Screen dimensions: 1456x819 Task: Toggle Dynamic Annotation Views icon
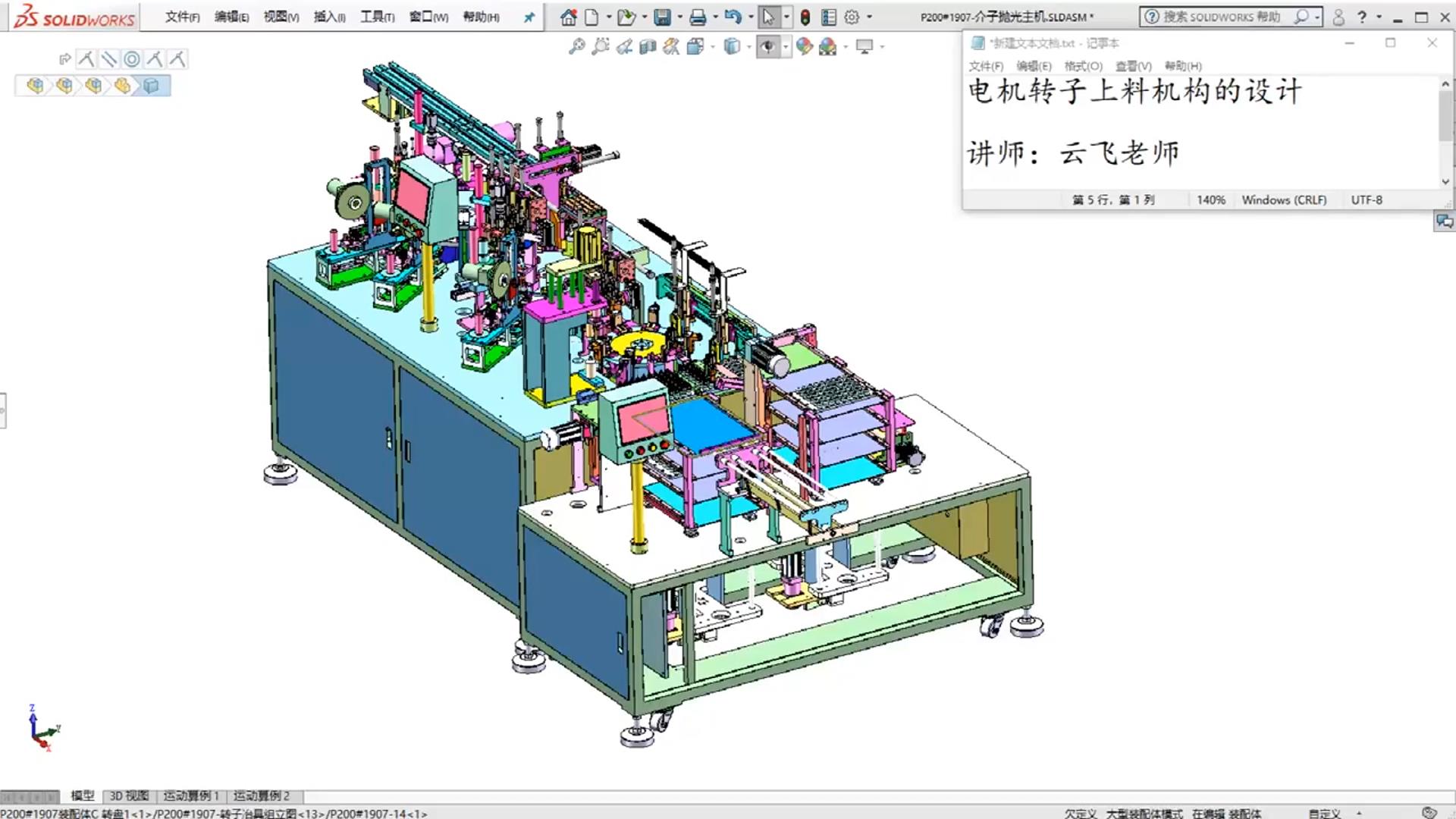point(671,47)
